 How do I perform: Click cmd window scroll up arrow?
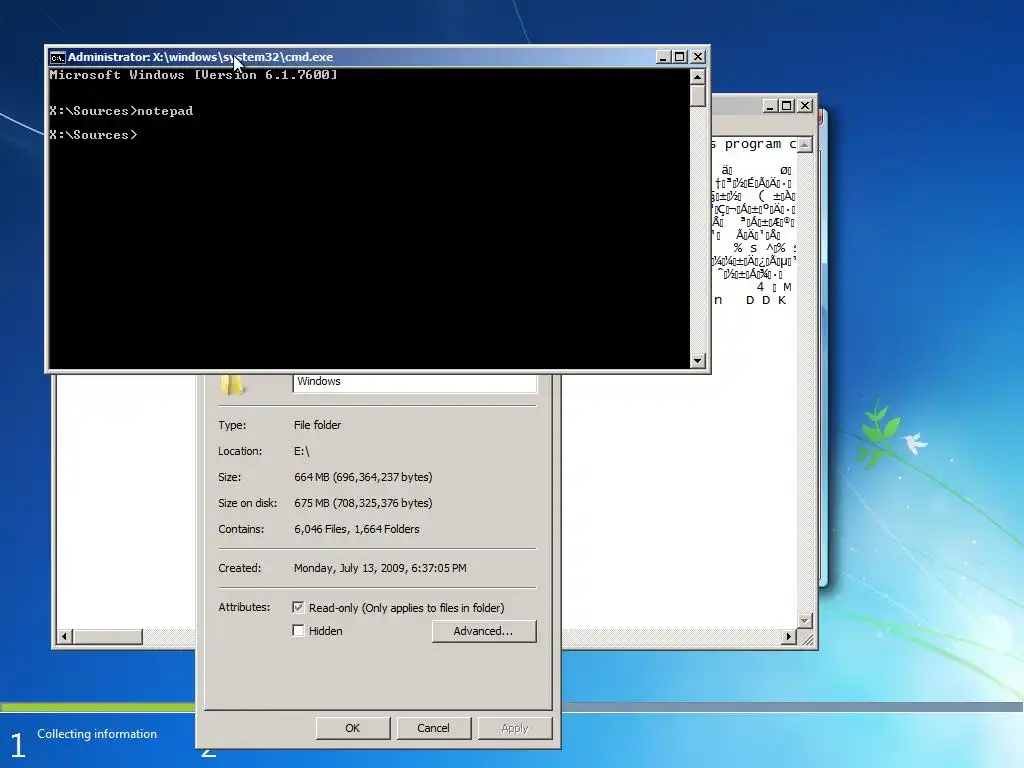click(x=697, y=77)
